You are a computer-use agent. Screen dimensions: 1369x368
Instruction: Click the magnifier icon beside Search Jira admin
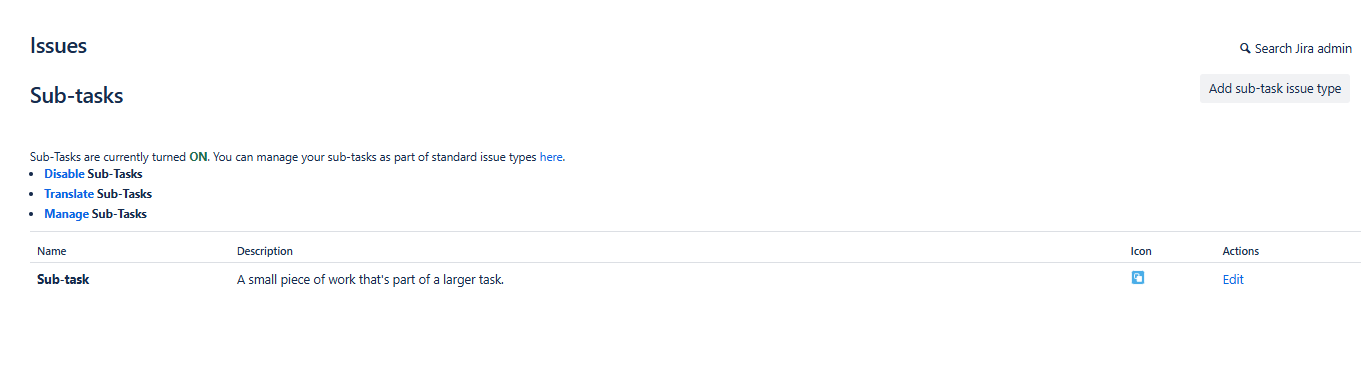point(1245,48)
